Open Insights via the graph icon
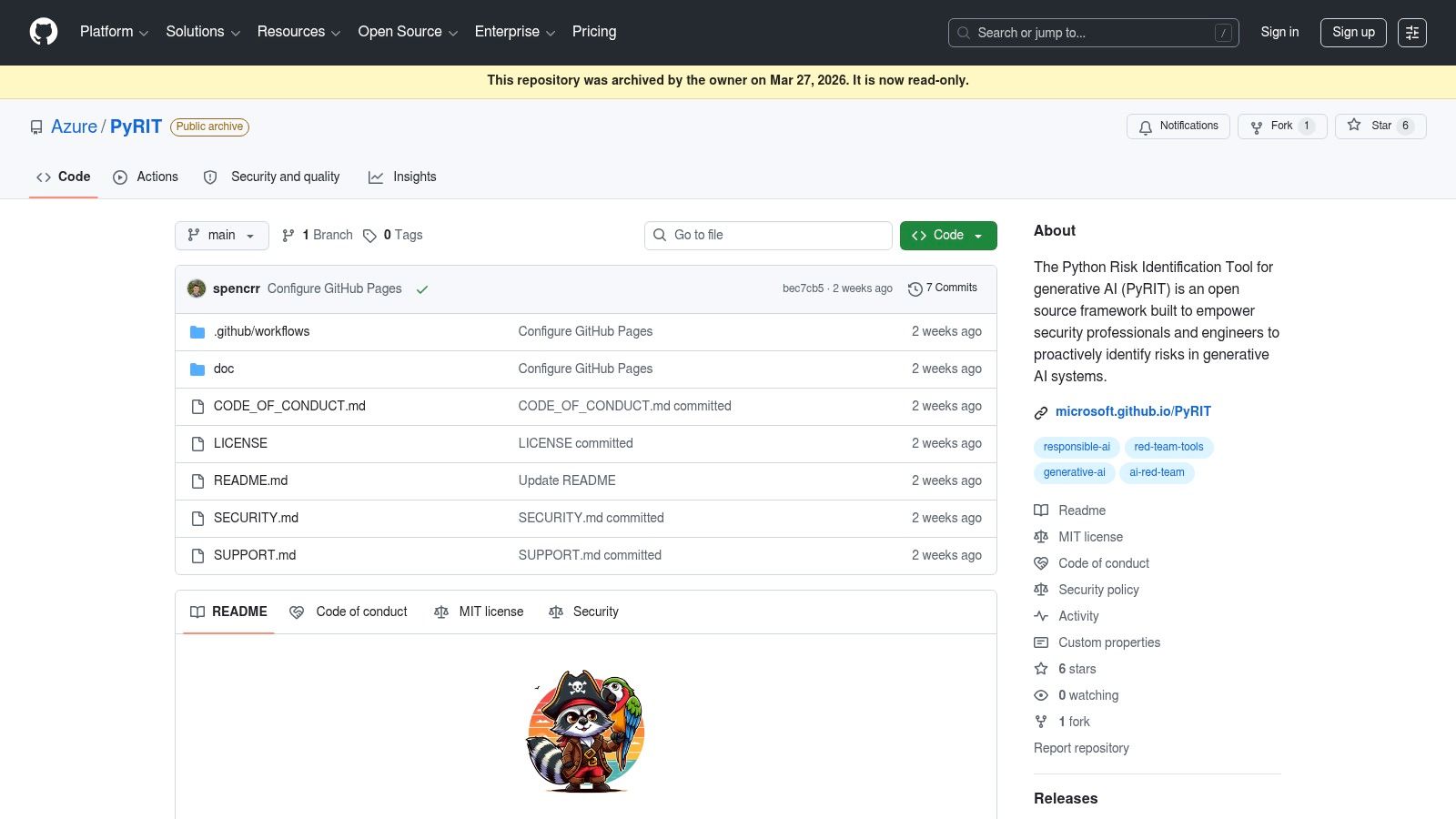The image size is (1456, 819). 377,177
